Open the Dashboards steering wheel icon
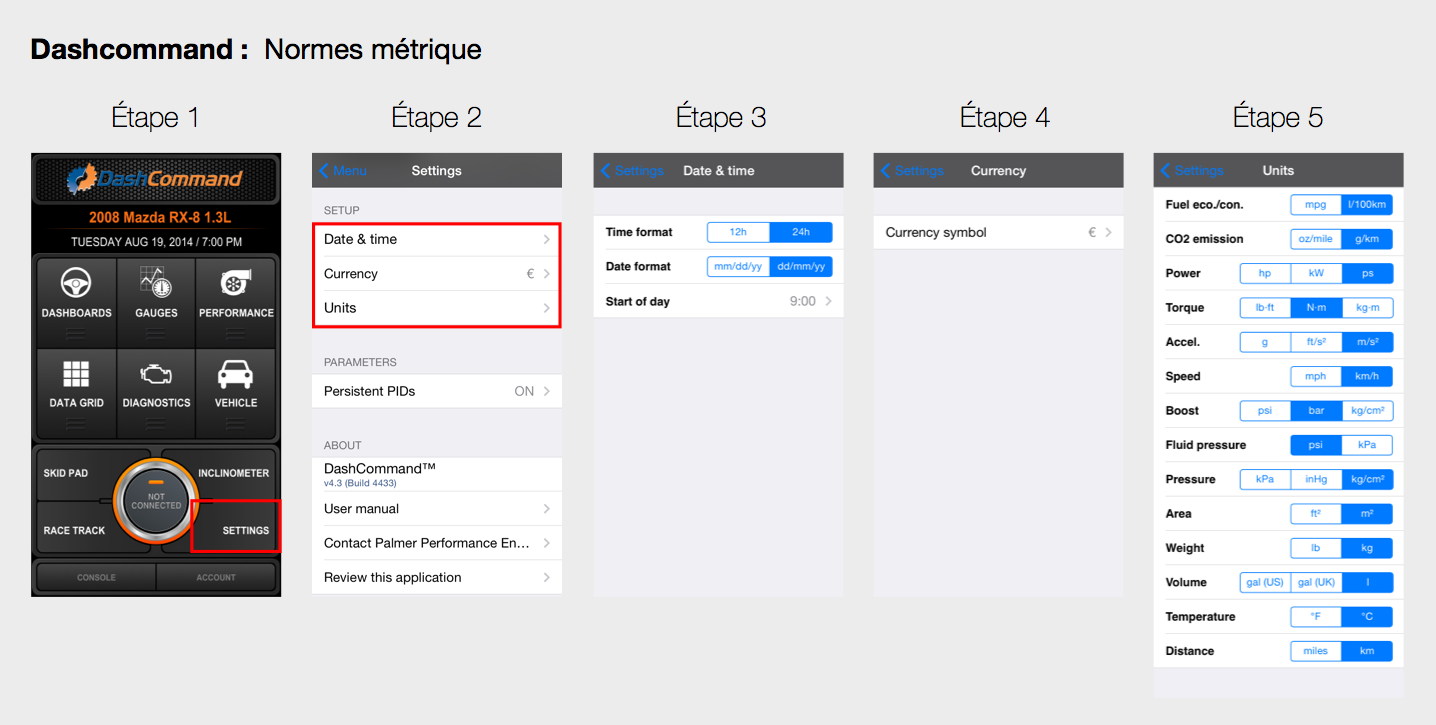The image size is (1436, 725). pos(76,285)
